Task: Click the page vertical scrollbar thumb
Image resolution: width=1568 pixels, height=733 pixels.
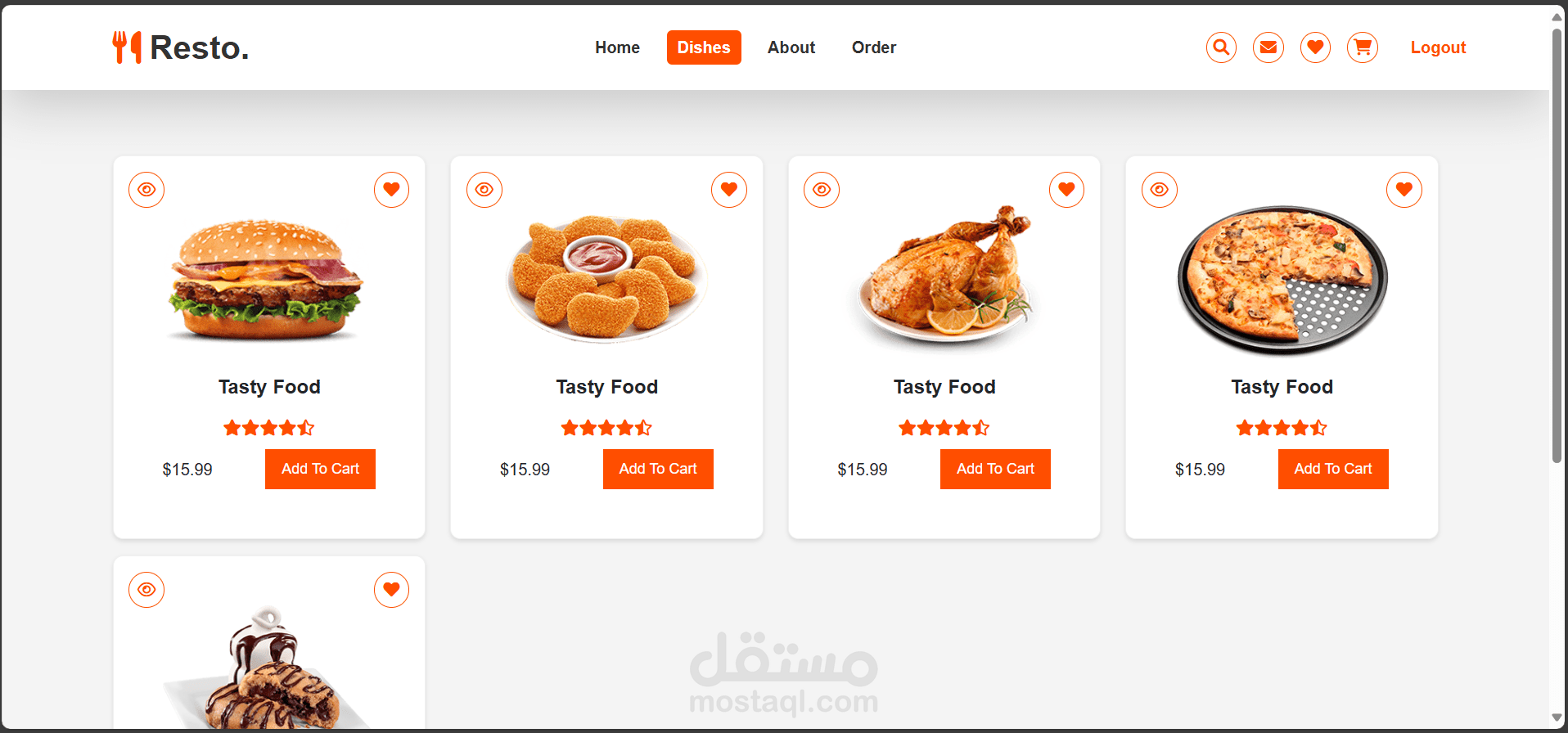Action: point(1557,245)
